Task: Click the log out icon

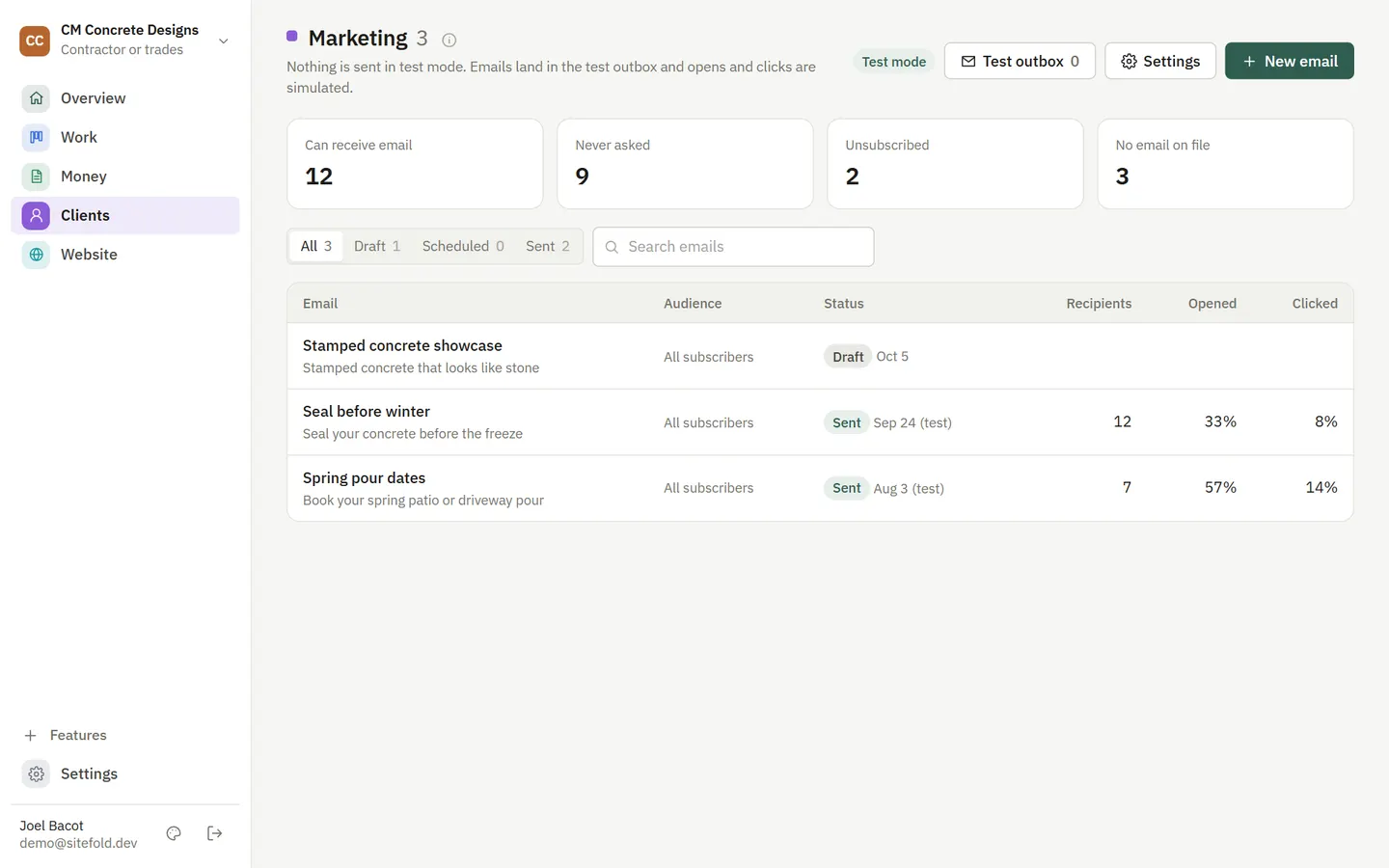Action: pyautogui.click(x=215, y=833)
